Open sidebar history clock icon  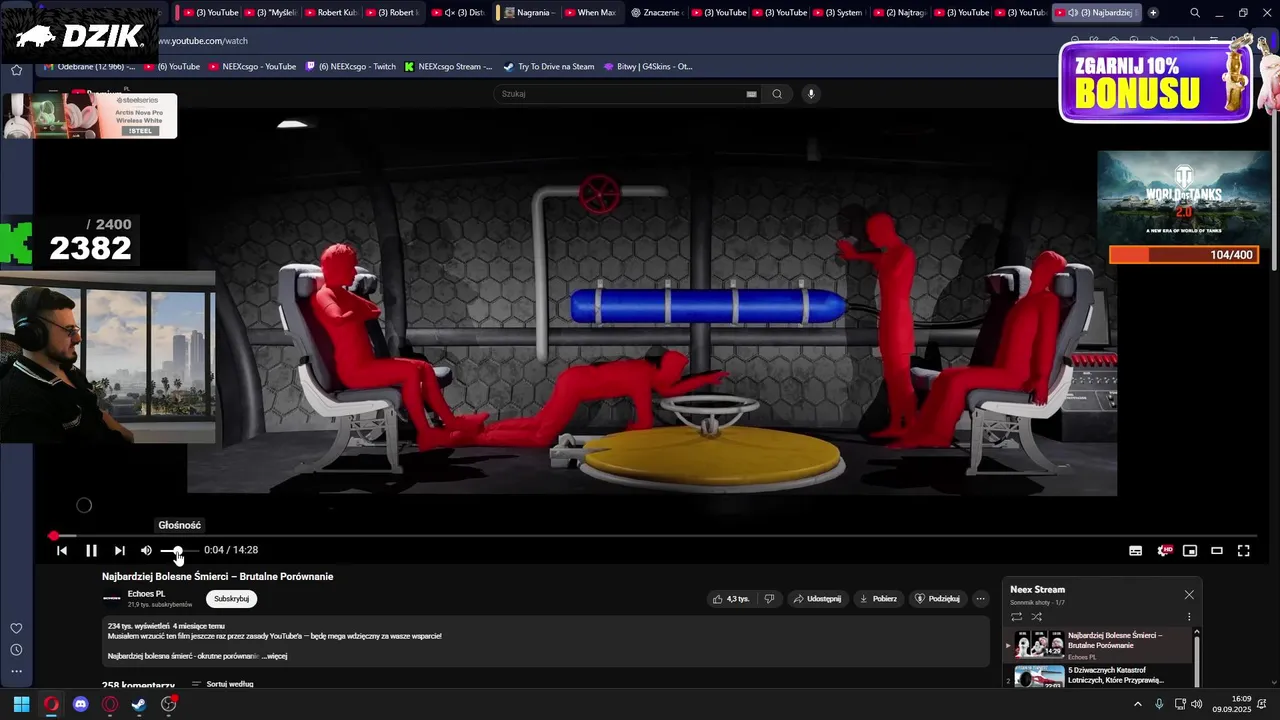pyautogui.click(x=16, y=650)
